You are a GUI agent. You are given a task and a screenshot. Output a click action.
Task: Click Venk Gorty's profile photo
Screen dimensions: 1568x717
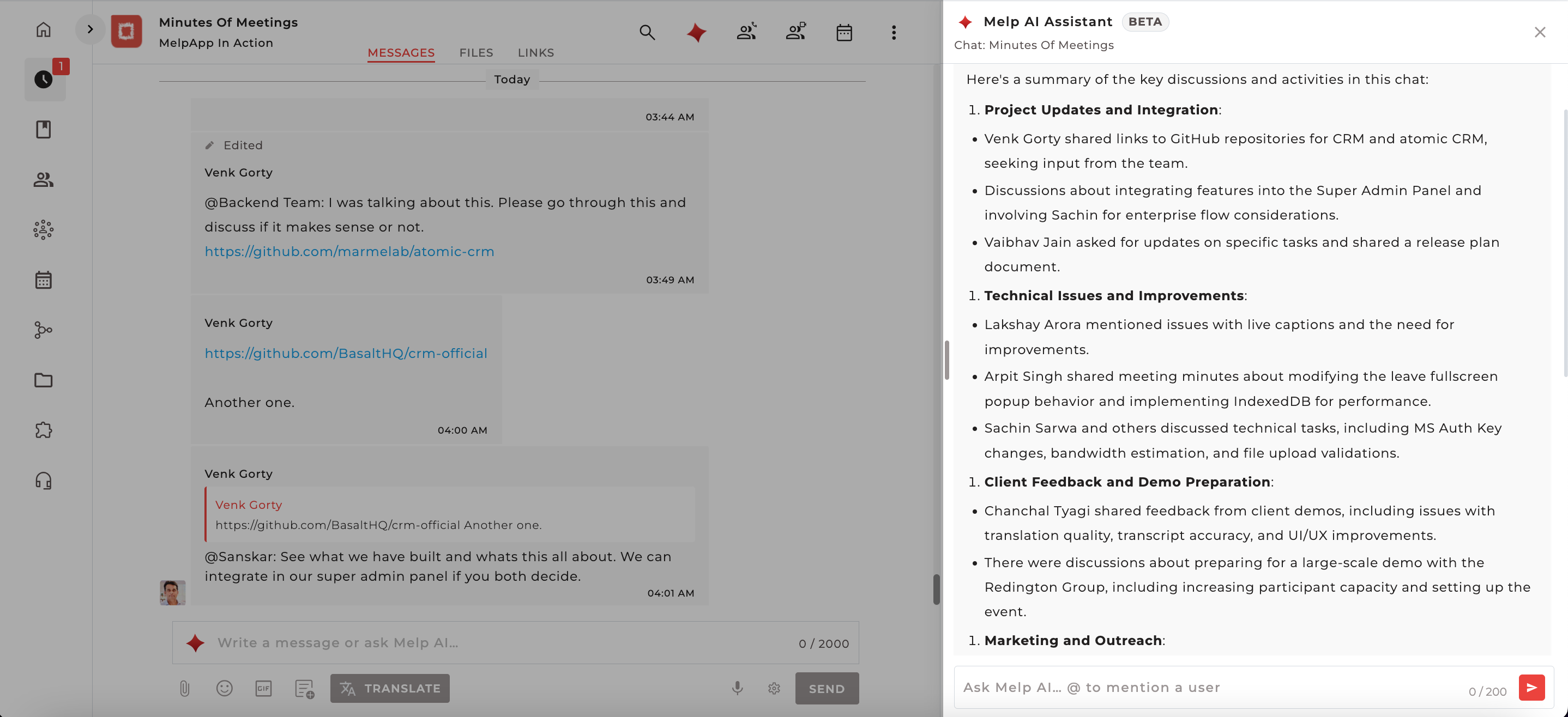click(173, 592)
